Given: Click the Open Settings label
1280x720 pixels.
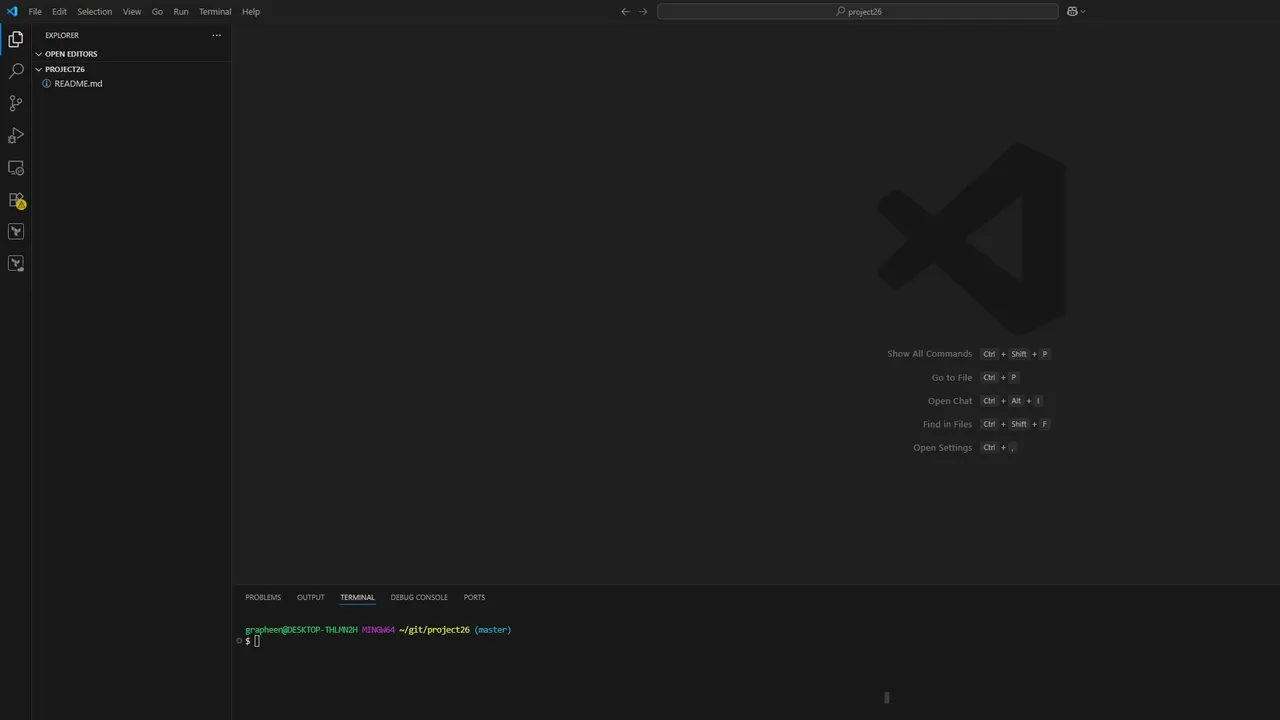Looking at the screenshot, I should (x=942, y=448).
